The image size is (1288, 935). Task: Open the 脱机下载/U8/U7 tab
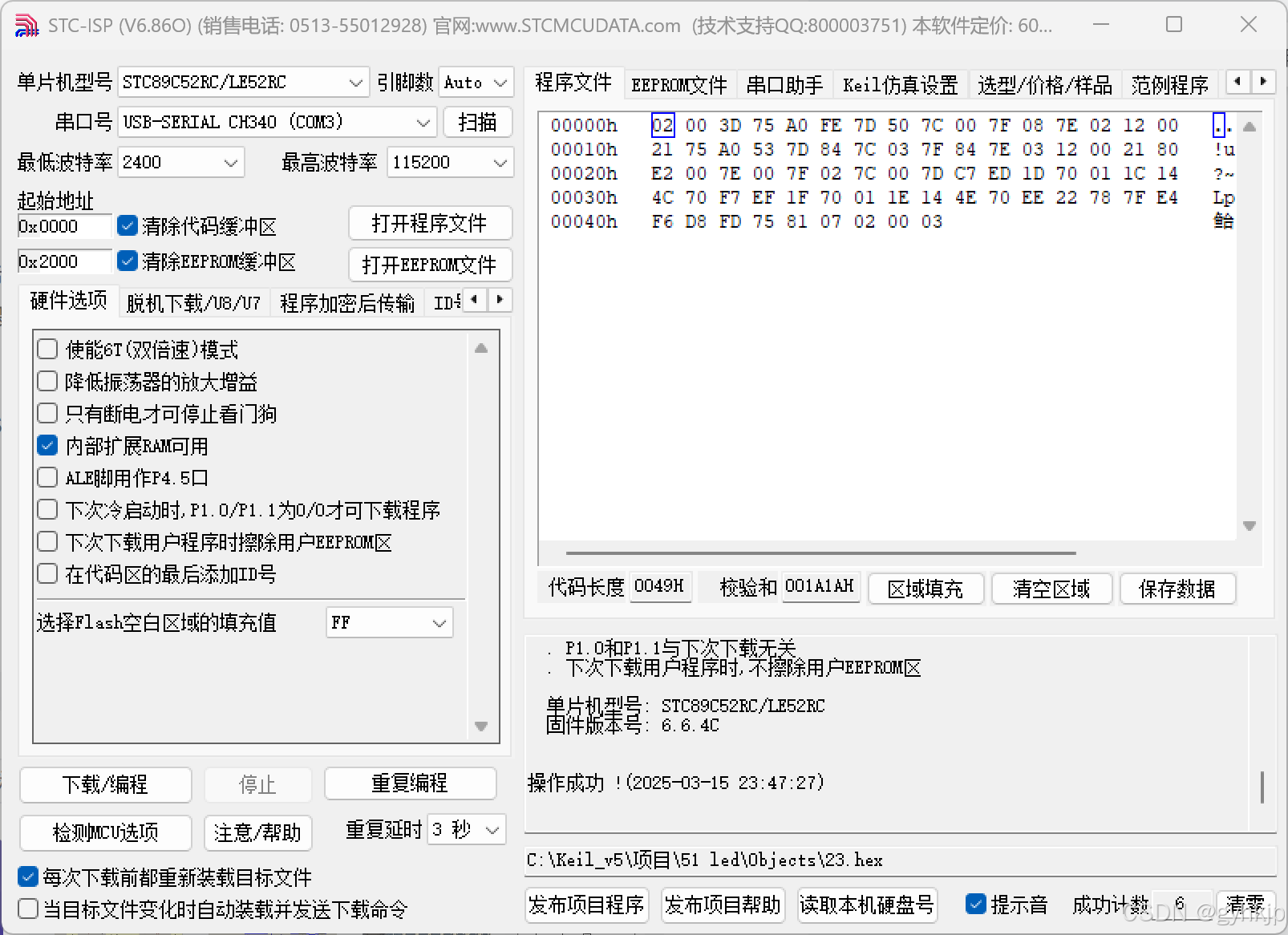193,301
